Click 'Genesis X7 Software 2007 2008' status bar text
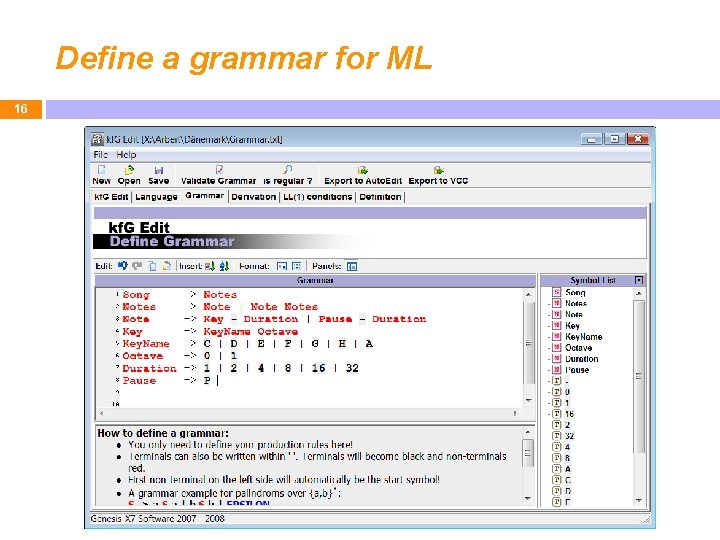720x540 pixels. point(158,518)
